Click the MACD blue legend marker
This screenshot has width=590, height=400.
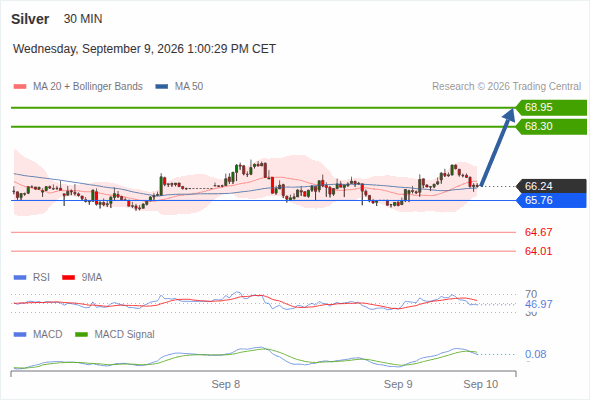coord(20,335)
